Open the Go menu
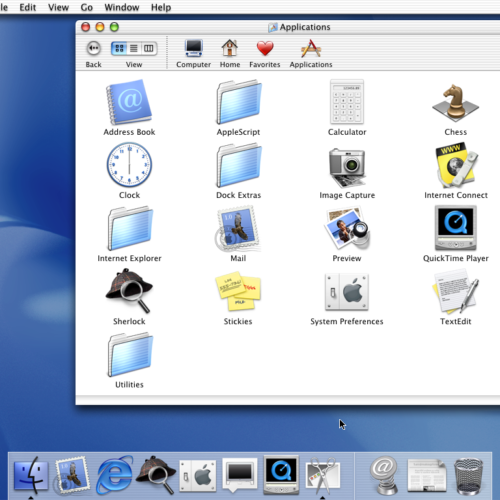The height and width of the screenshot is (500, 500). click(x=87, y=7)
